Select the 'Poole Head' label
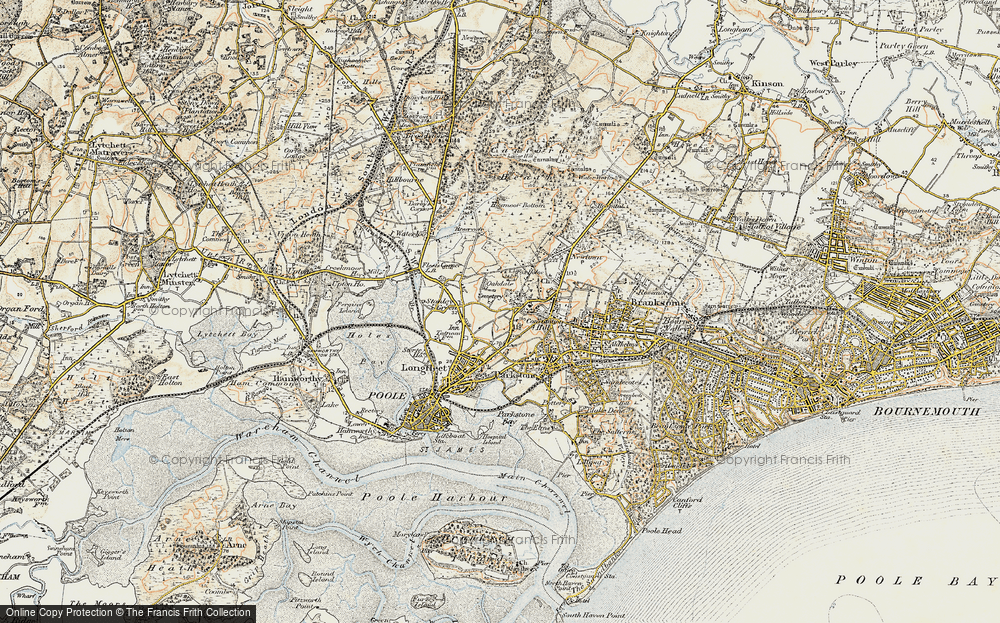This screenshot has width=1000, height=623. [661, 531]
